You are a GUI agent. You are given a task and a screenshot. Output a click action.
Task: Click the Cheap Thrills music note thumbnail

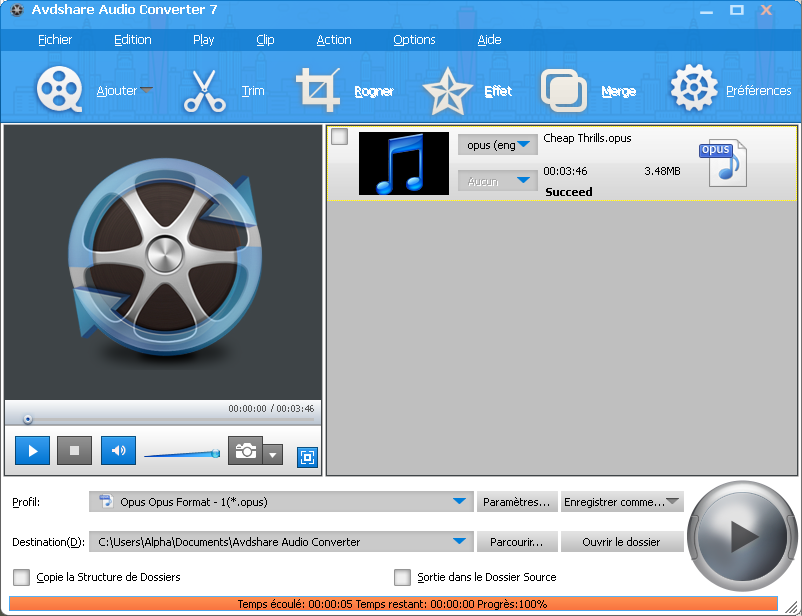404,163
